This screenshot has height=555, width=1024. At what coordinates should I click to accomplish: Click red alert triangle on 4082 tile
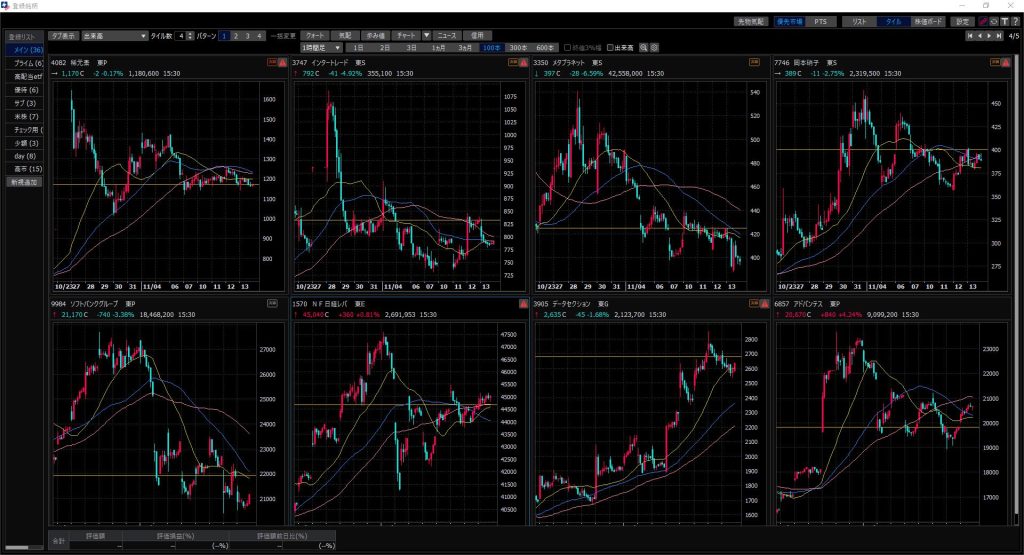click(x=283, y=62)
